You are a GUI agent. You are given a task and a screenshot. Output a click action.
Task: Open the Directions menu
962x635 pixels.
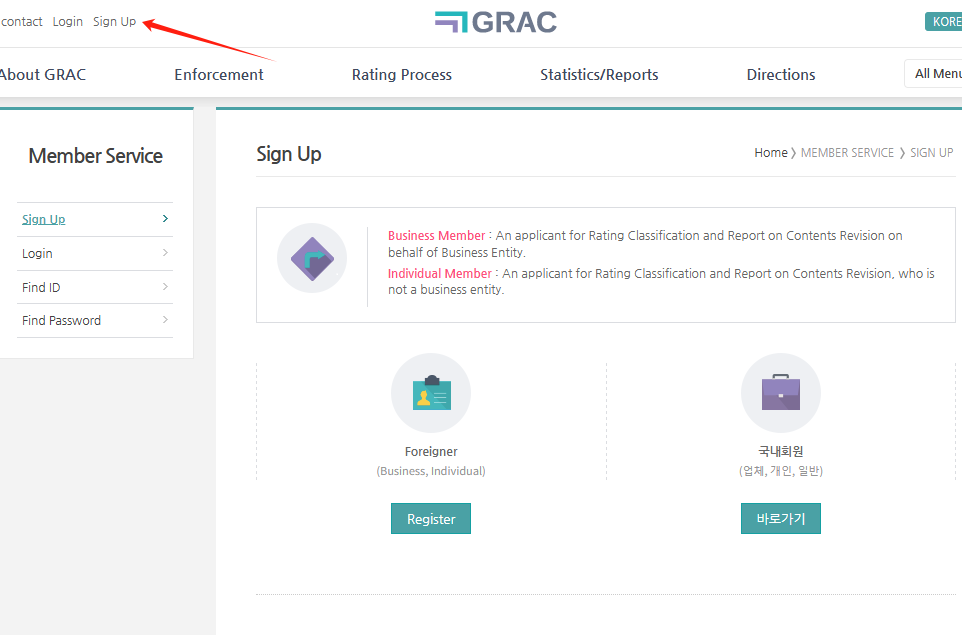pyautogui.click(x=781, y=75)
